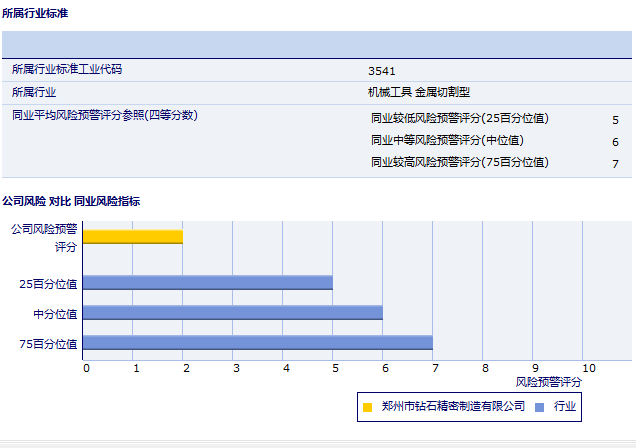Screen dimensions: 636x448
Task: Select the industry code value 3541
Action: click(x=381, y=71)
